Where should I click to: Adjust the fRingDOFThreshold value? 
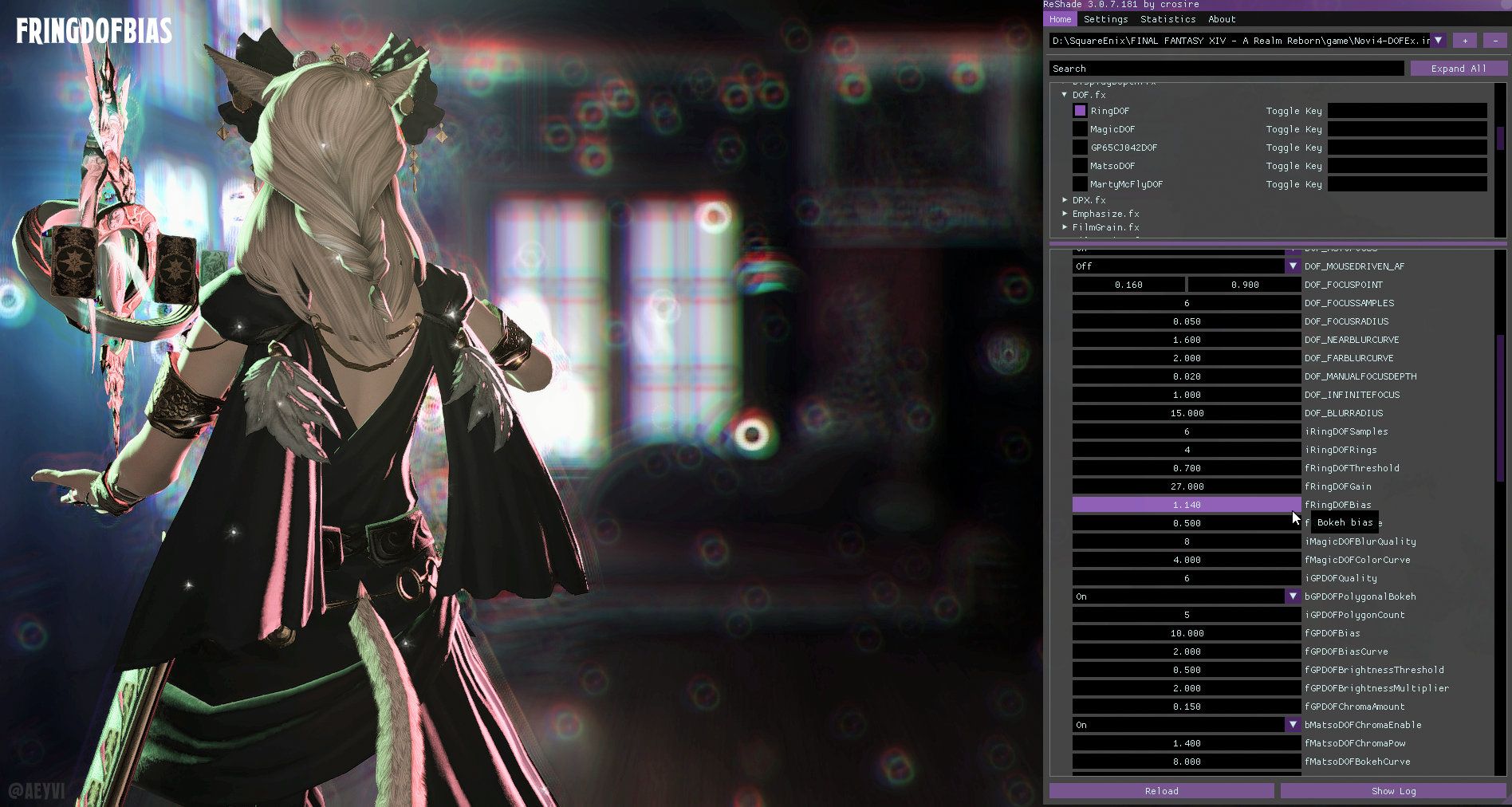click(x=1187, y=468)
